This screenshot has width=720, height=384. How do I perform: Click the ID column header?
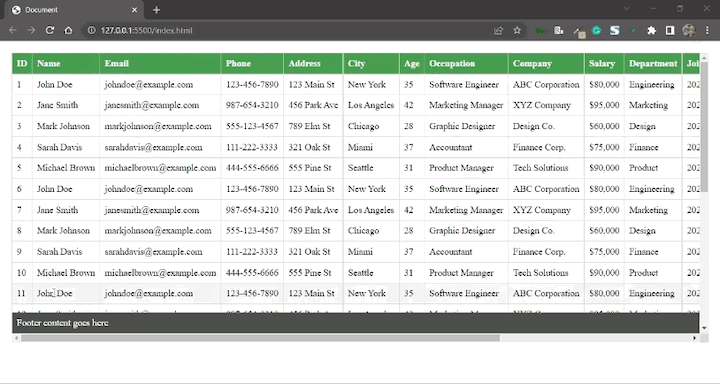(x=22, y=63)
